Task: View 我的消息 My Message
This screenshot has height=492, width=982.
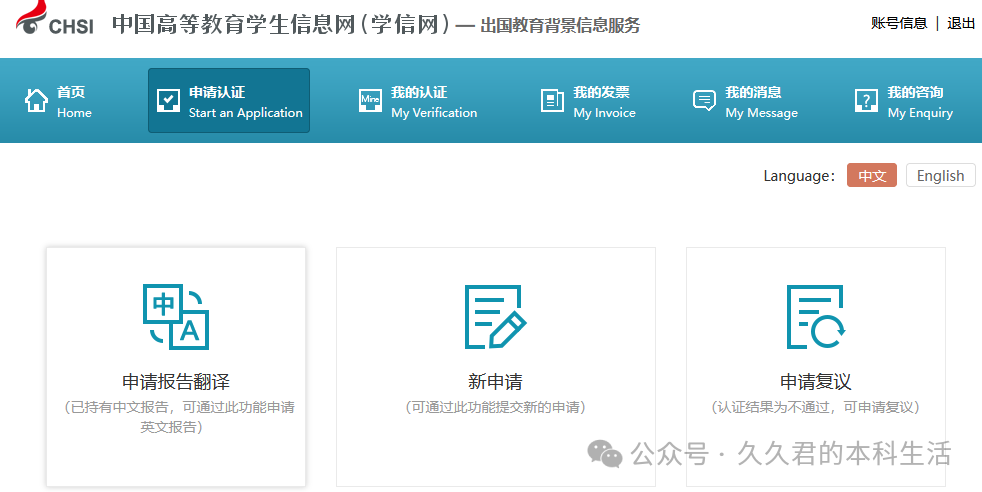Action: click(745, 101)
